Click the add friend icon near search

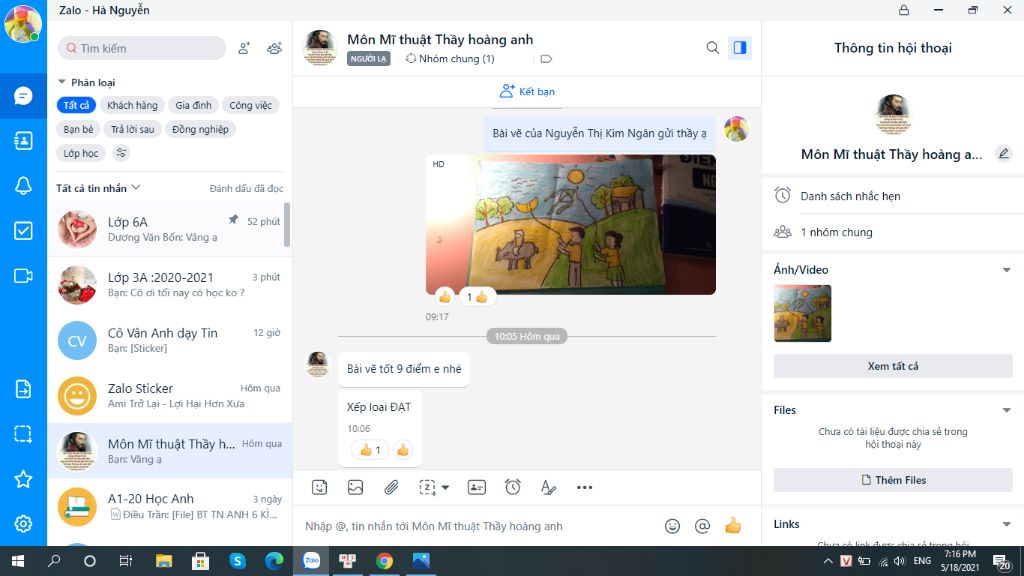click(244, 48)
